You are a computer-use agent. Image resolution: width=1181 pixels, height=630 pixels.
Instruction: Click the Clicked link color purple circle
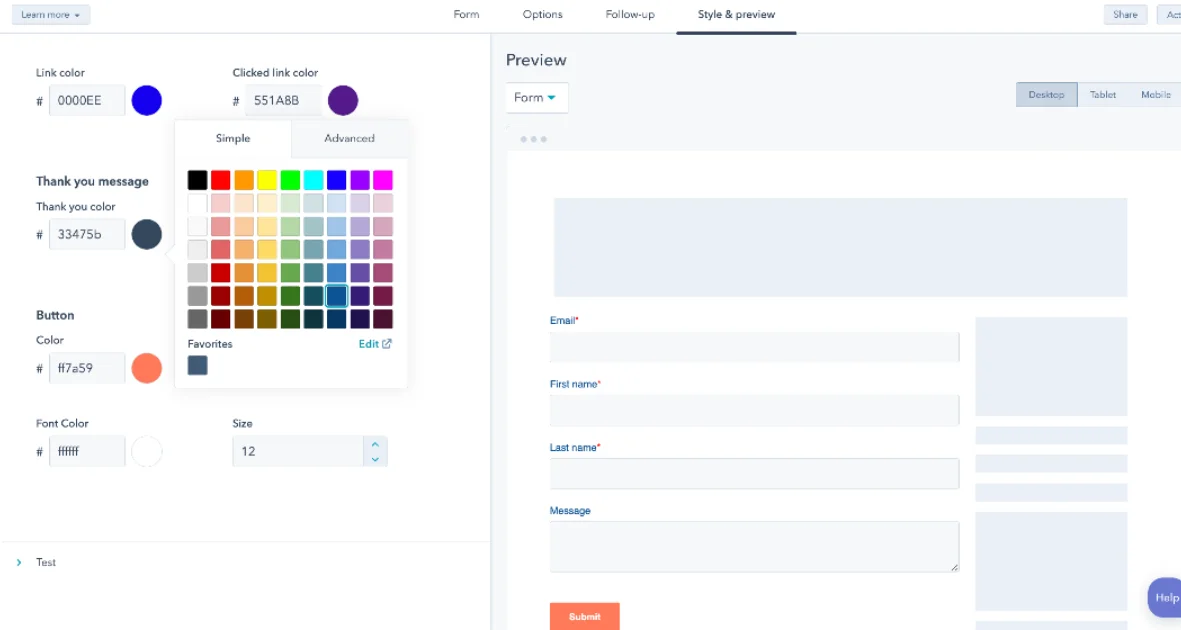[343, 100]
